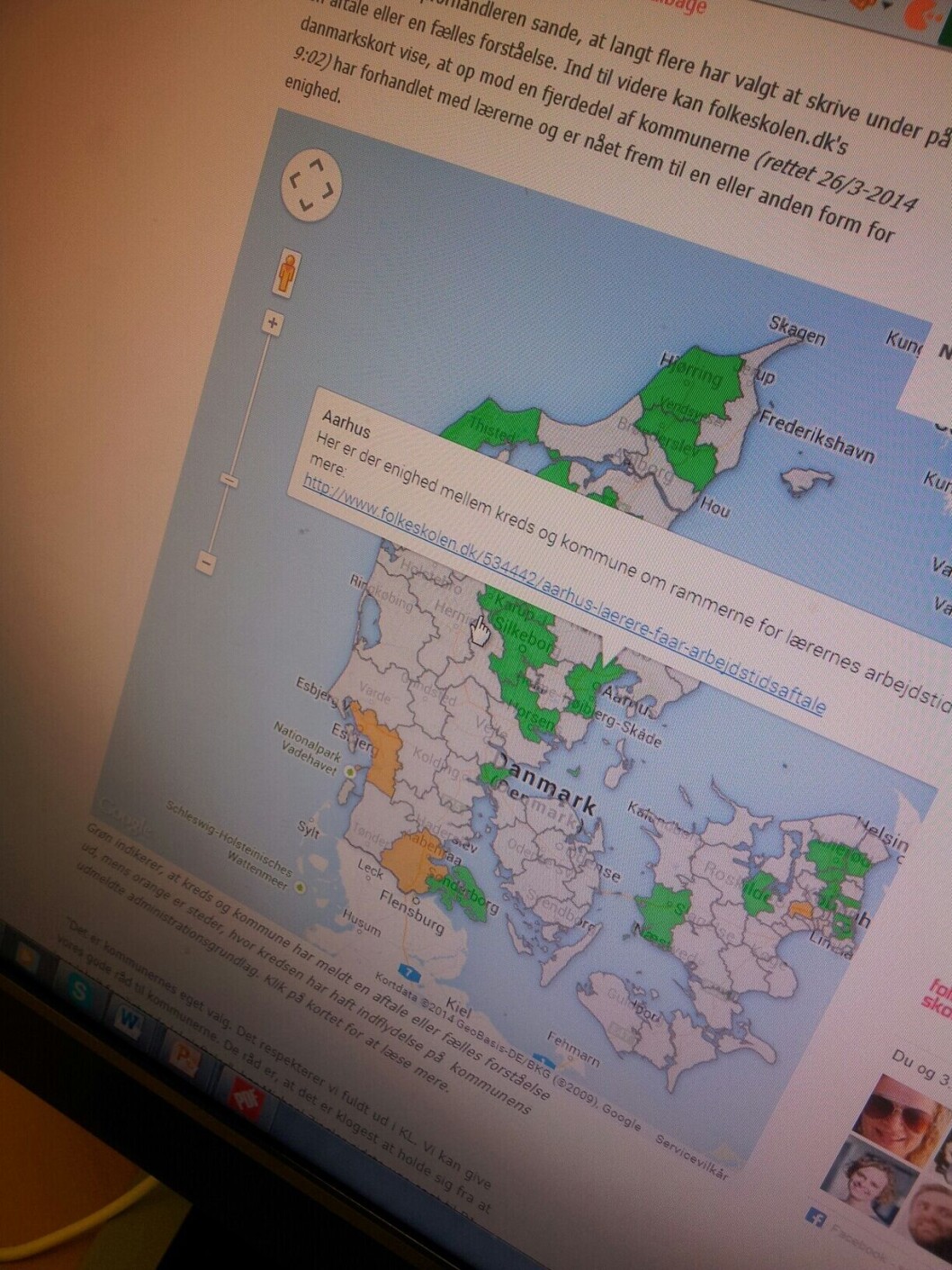The height and width of the screenshot is (1270, 952).
Task: Click the Skagen map label
Action: (796, 330)
